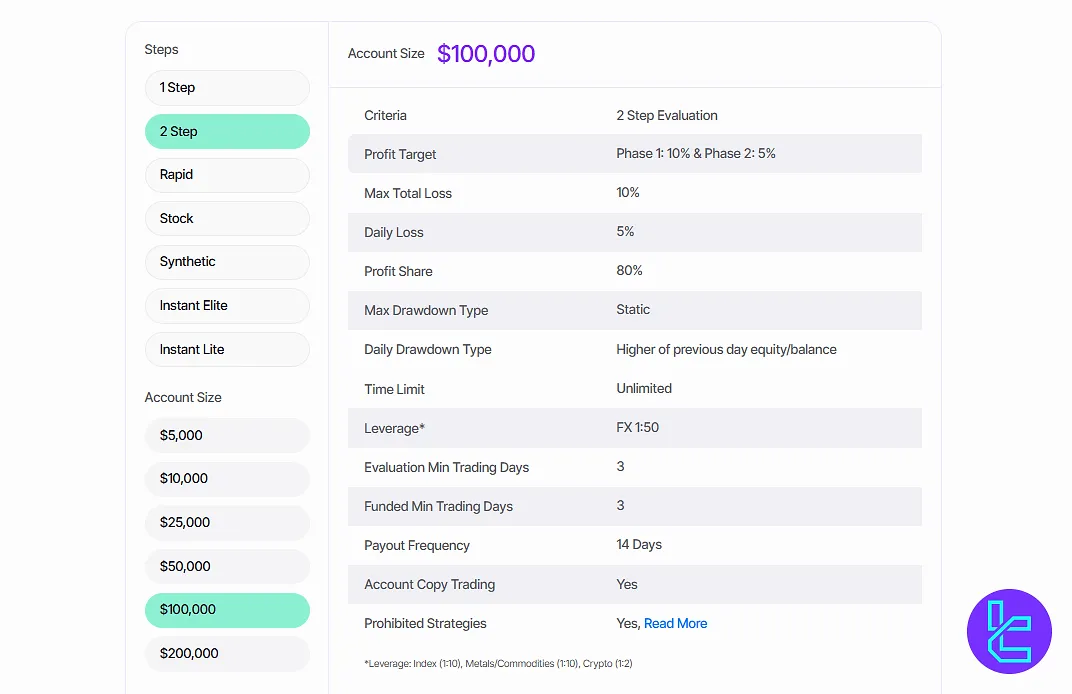Open the Instant Lite plan details
The image size is (1072, 694).
[x=227, y=349]
